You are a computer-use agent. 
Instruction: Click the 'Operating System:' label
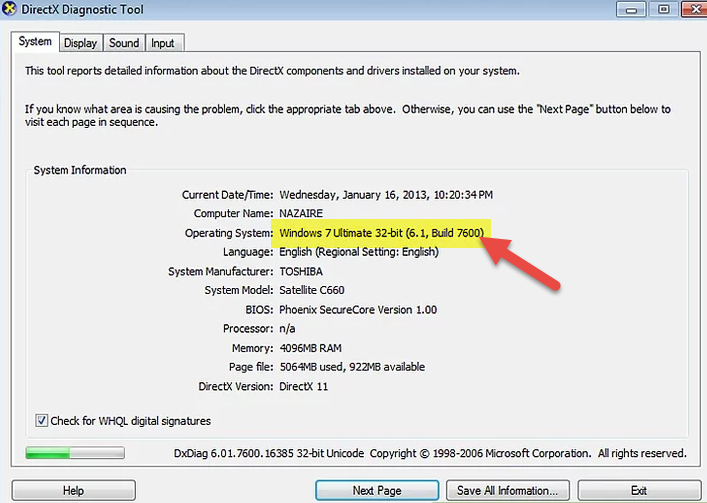coord(229,233)
